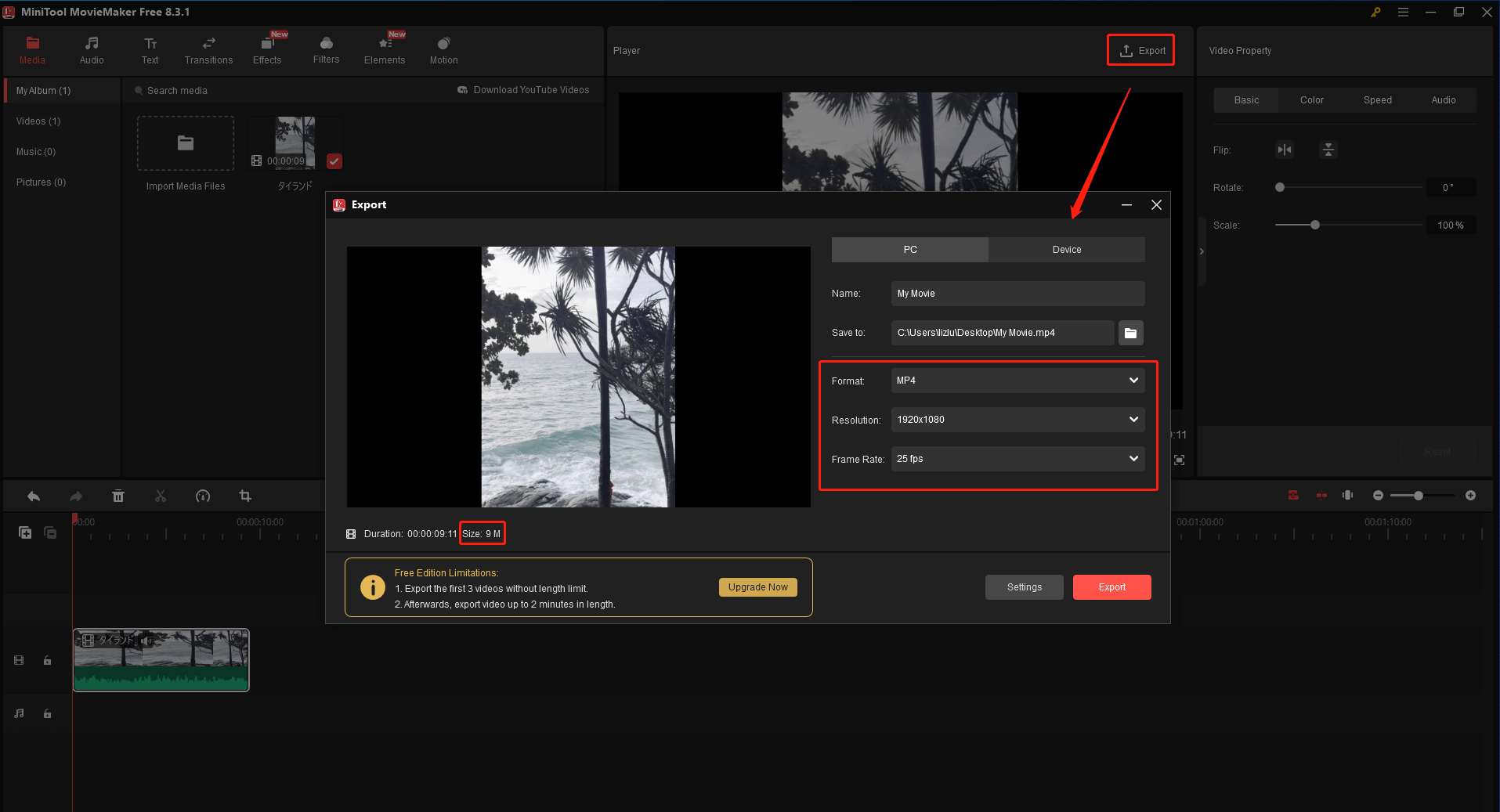Switch to the Color tab in Video Property
The width and height of the screenshot is (1500, 812).
[1311, 100]
